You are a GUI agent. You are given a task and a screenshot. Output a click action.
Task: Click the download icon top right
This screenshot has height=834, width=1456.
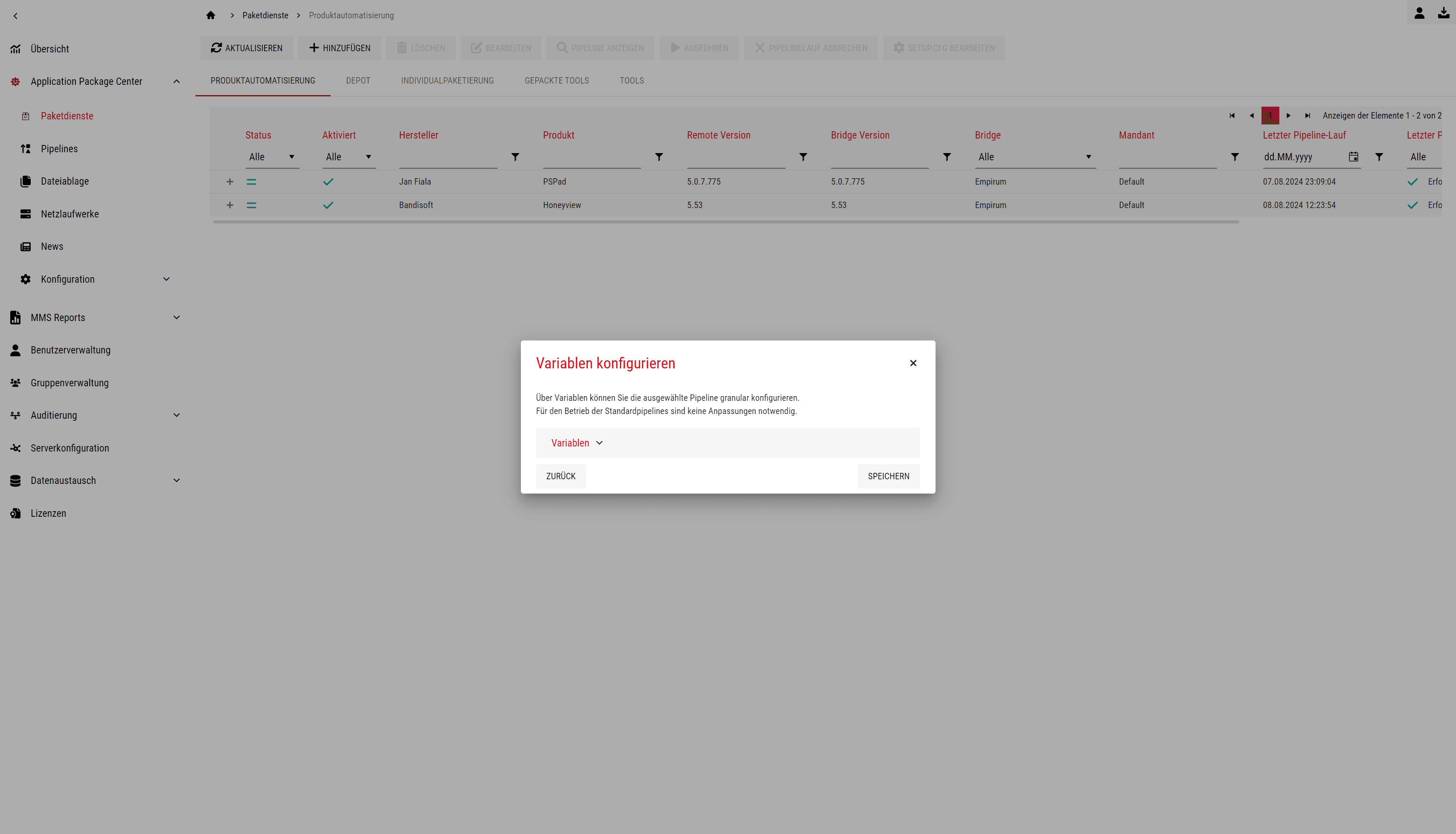[1443, 13]
